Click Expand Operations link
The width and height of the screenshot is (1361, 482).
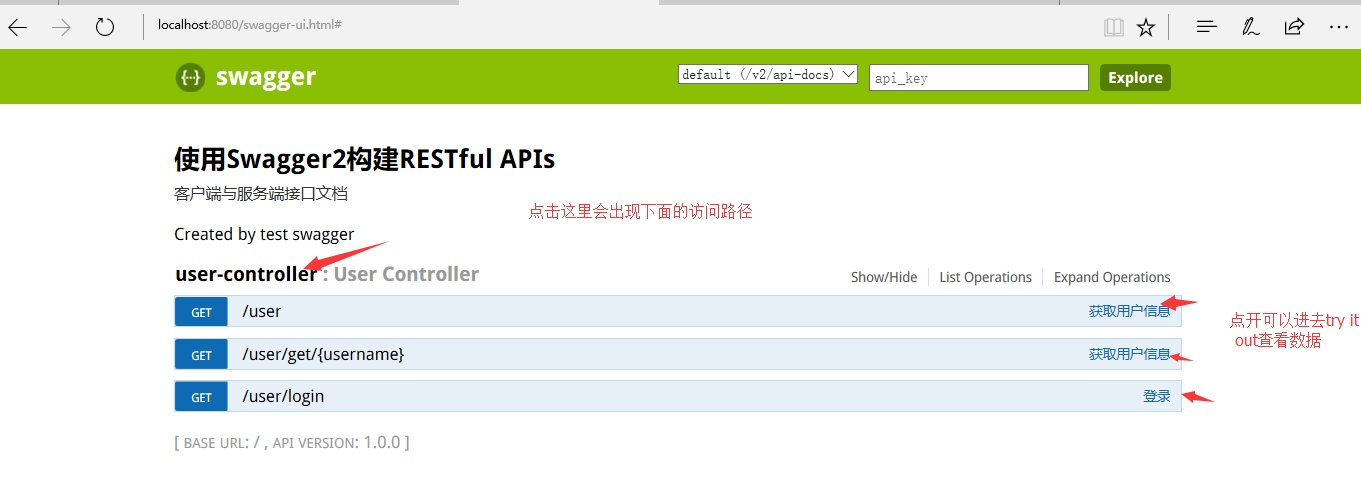coord(1112,277)
